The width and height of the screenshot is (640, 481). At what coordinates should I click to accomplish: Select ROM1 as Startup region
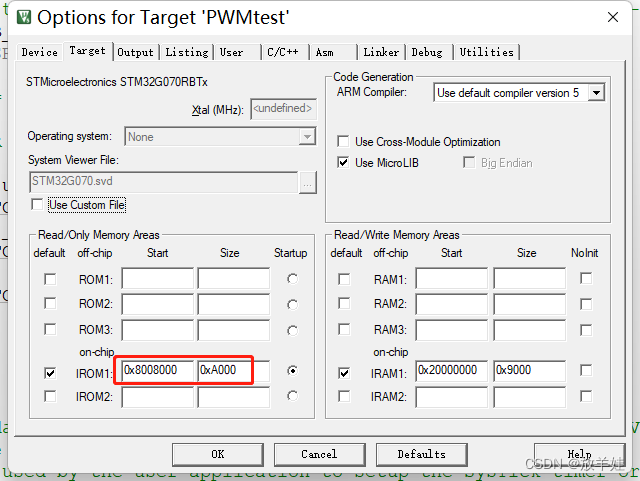[x=292, y=279]
